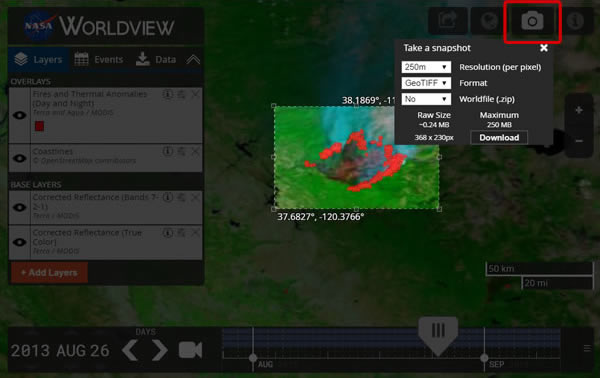Image resolution: width=600 pixels, height=378 pixels.
Task: Hide the Fires and Thermal Anomalies layer
Action: coord(20,115)
